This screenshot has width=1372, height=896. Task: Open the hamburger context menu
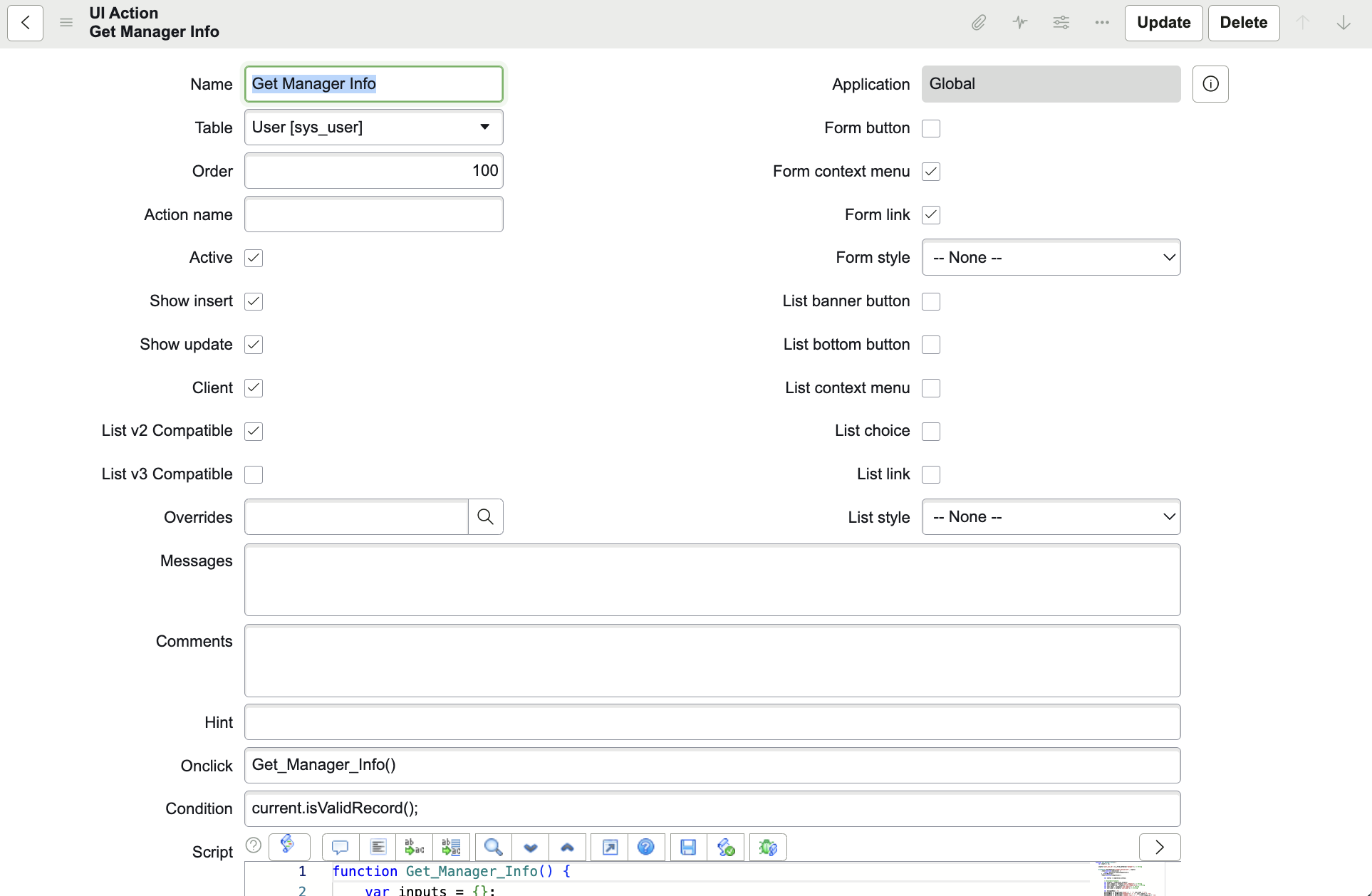[66, 22]
